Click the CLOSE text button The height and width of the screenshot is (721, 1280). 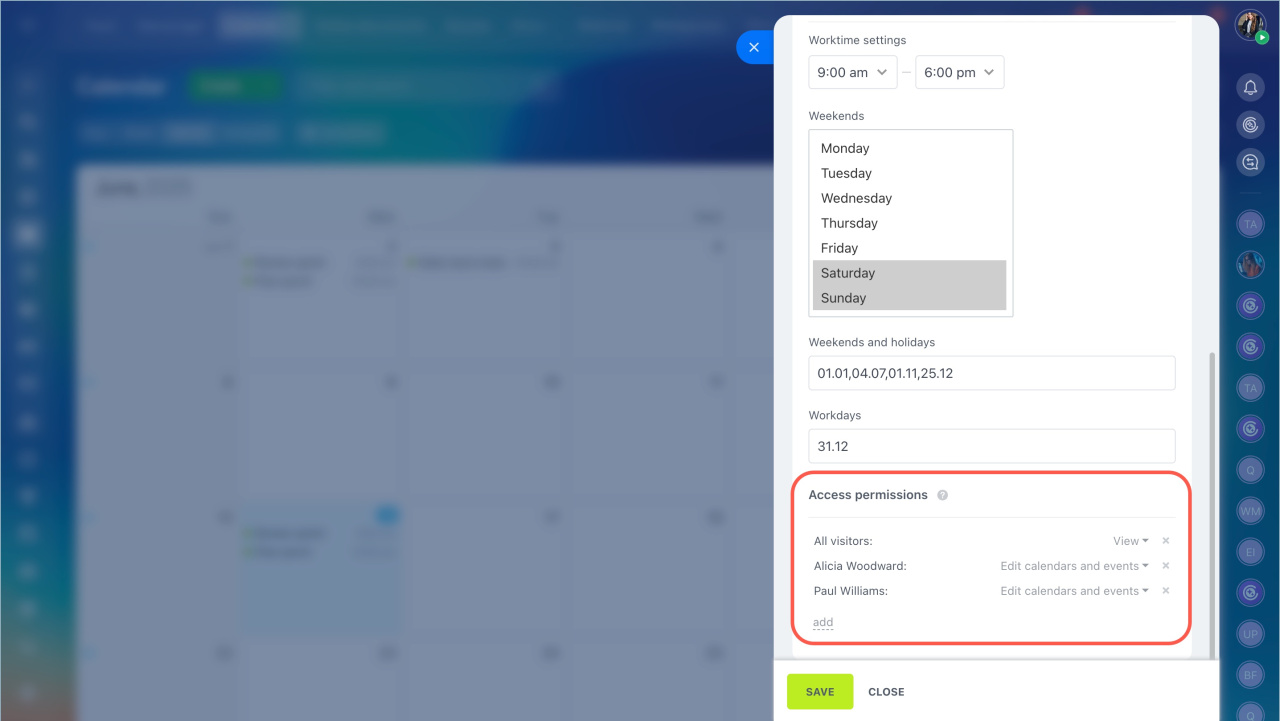coord(886,692)
